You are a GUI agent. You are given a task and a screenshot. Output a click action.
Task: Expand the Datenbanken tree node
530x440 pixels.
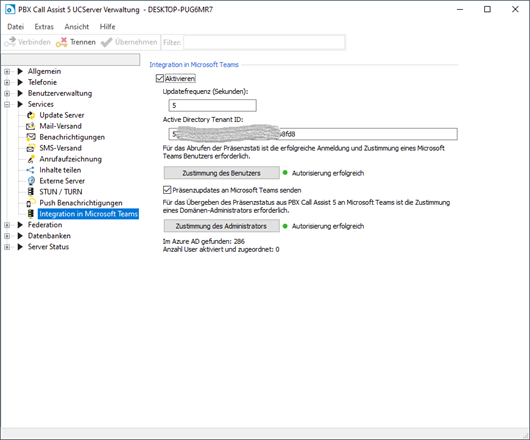click(7, 236)
